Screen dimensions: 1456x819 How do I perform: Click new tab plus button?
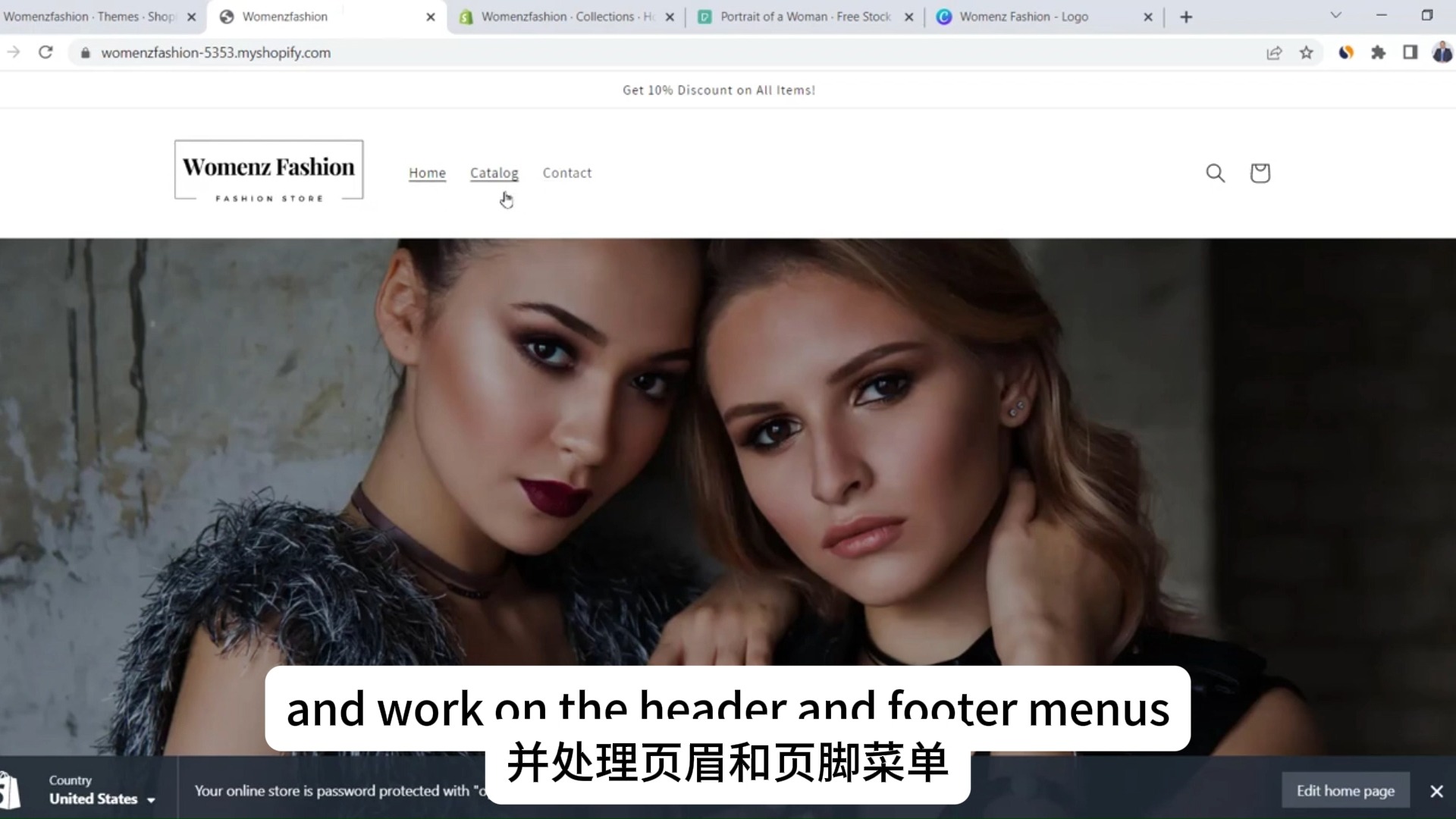coord(1187,16)
